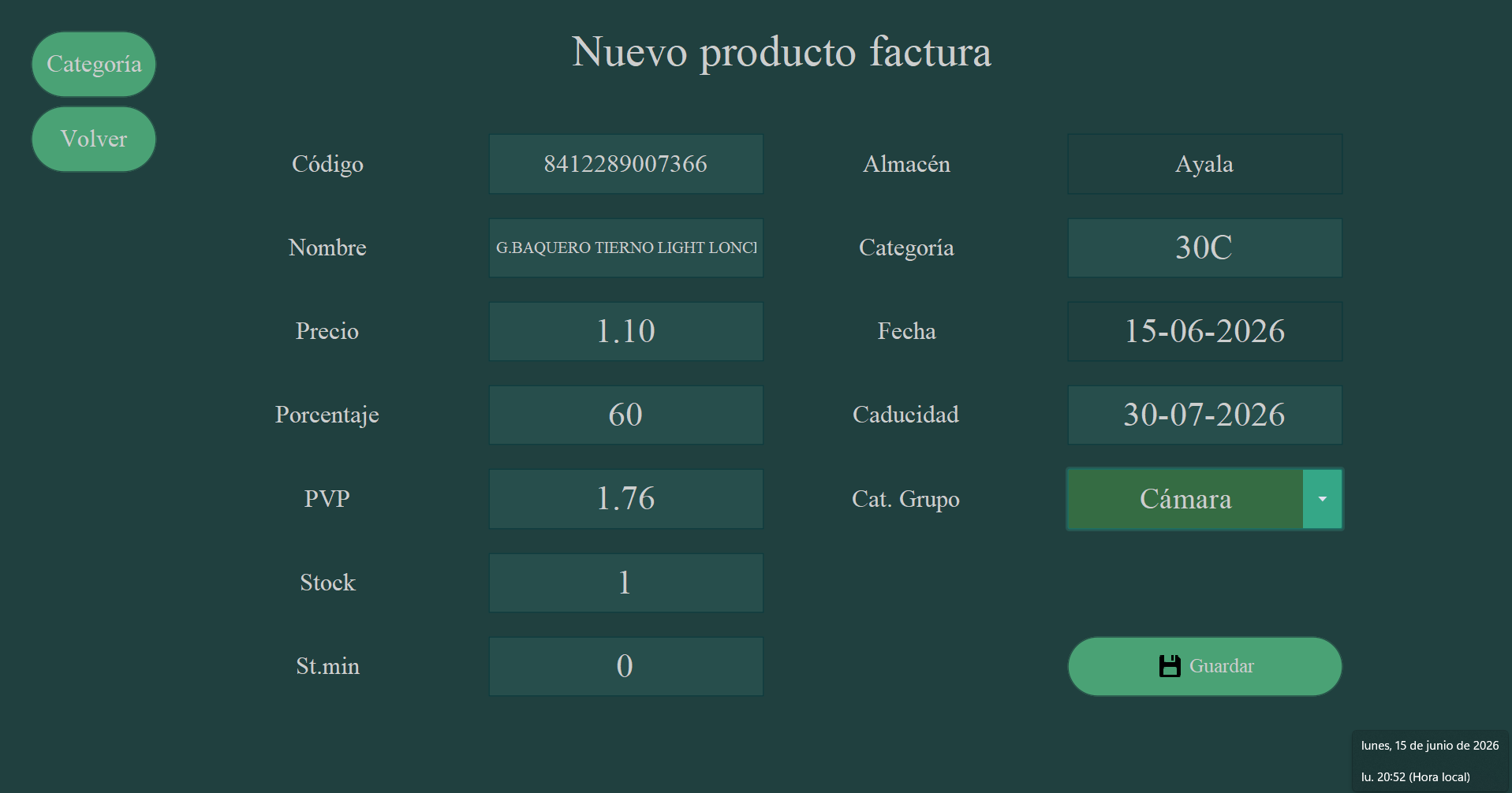Expand the Cat. Grupo dropdown arrow

(x=1323, y=499)
